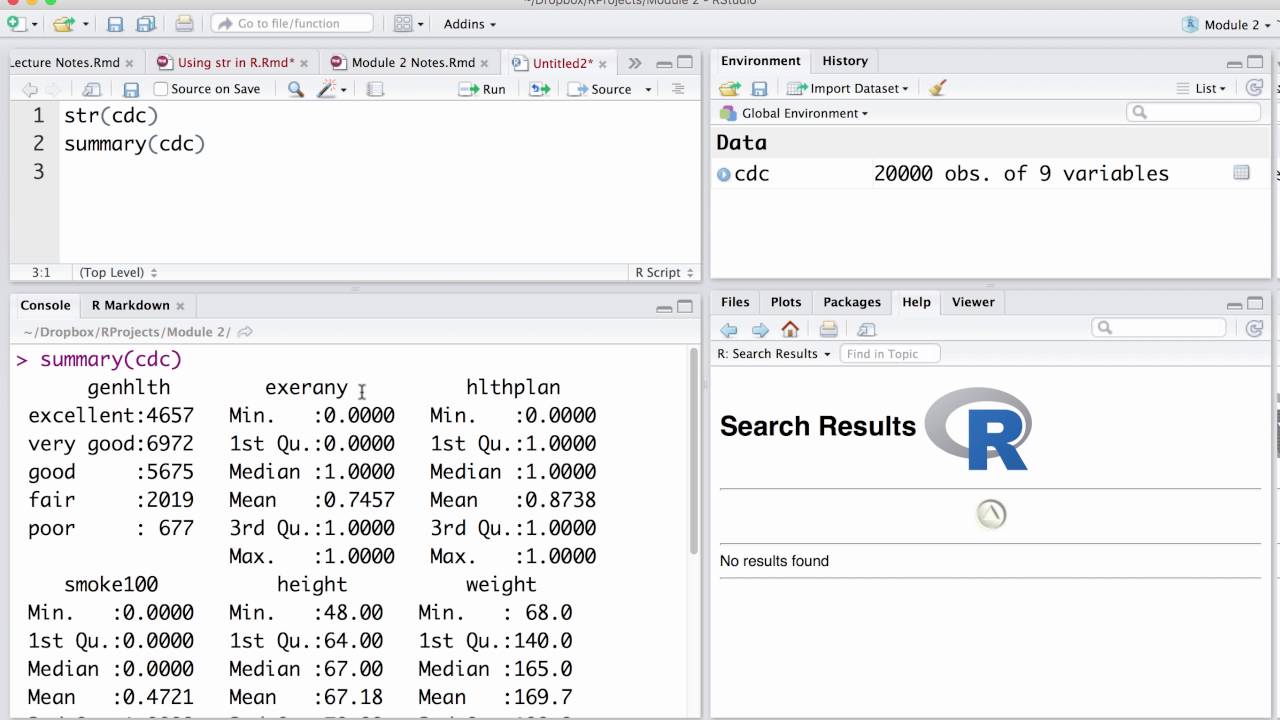This screenshot has height=720, width=1280.
Task: Open the Global Environment selector
Action: pyautogui.click(x=794, y=113)
